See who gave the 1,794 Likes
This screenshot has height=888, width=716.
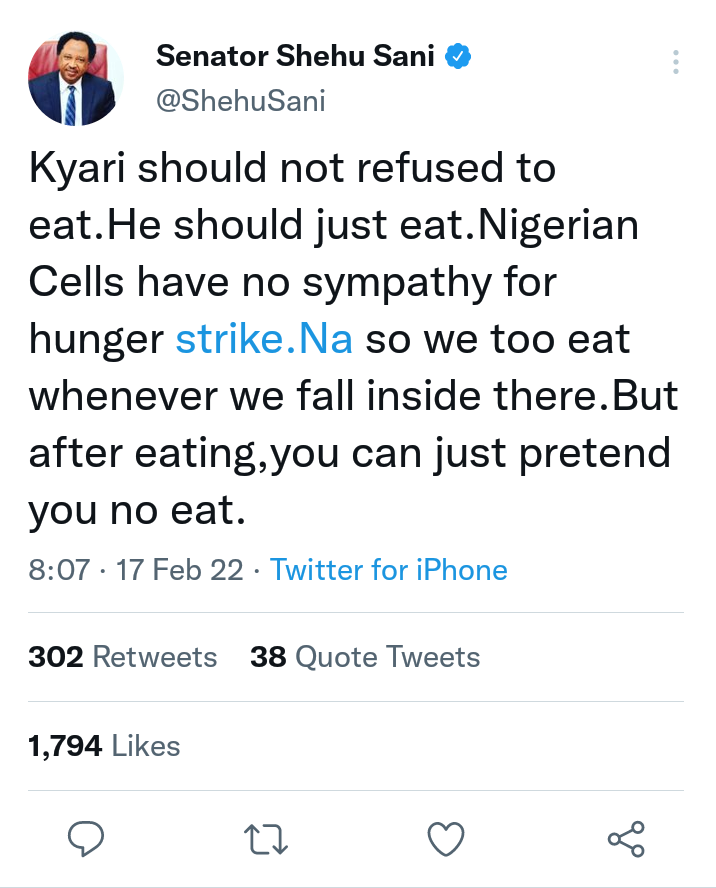coord(104,746)
